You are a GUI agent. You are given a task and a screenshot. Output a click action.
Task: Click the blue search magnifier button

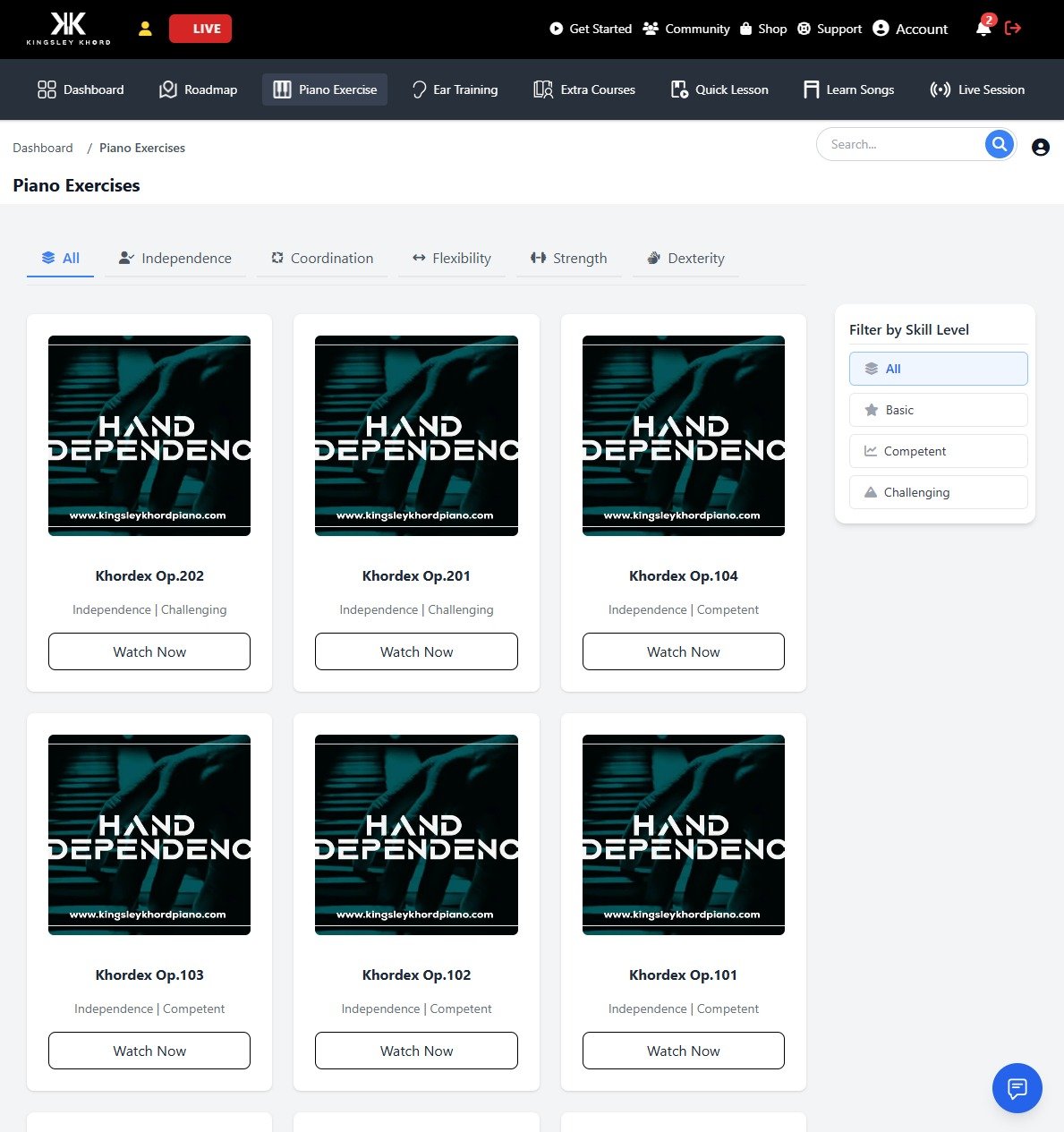[x=1000, y=144]
